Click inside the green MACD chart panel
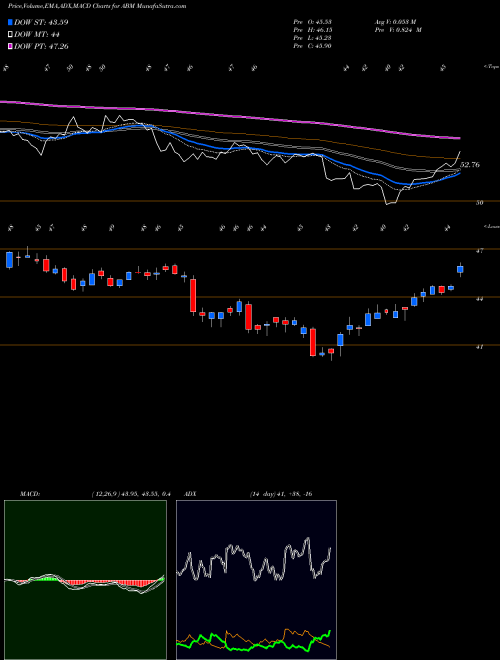This screenshot has height=660, width=500. [85, 580]
